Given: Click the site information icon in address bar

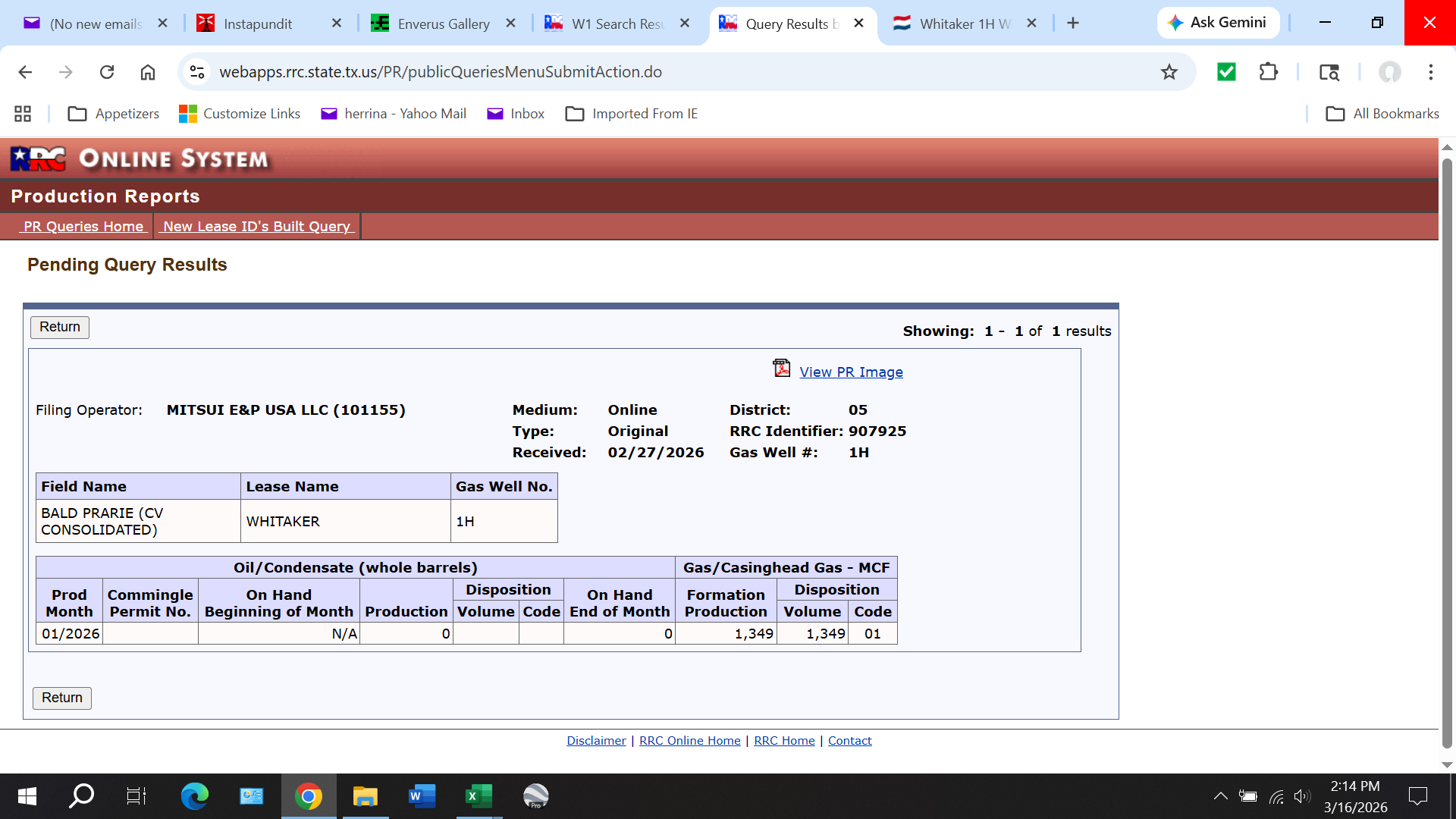Looking at the screenshot, I should [x=197, y=72].
